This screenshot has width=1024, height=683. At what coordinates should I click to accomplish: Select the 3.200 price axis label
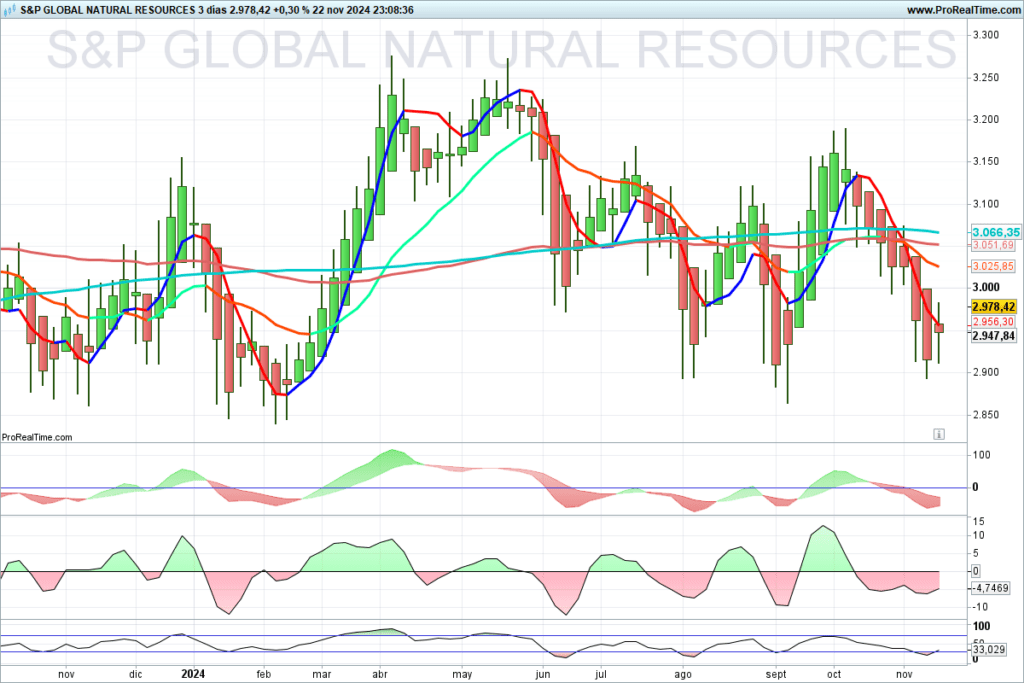click(x=985, y=119)
